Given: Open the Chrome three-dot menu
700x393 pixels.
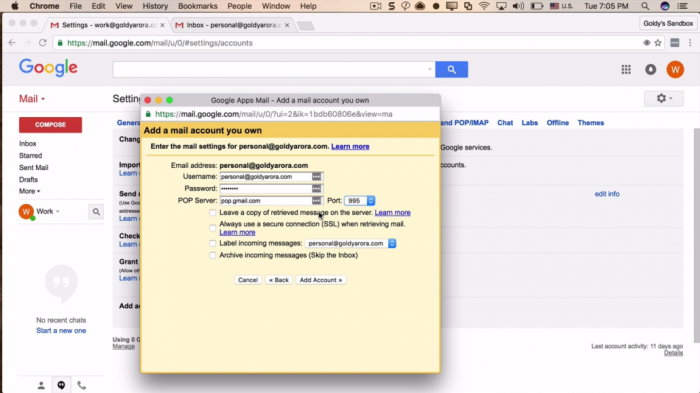Looking at the screenshot, I should pyautogui.click(x=690, y=43).
